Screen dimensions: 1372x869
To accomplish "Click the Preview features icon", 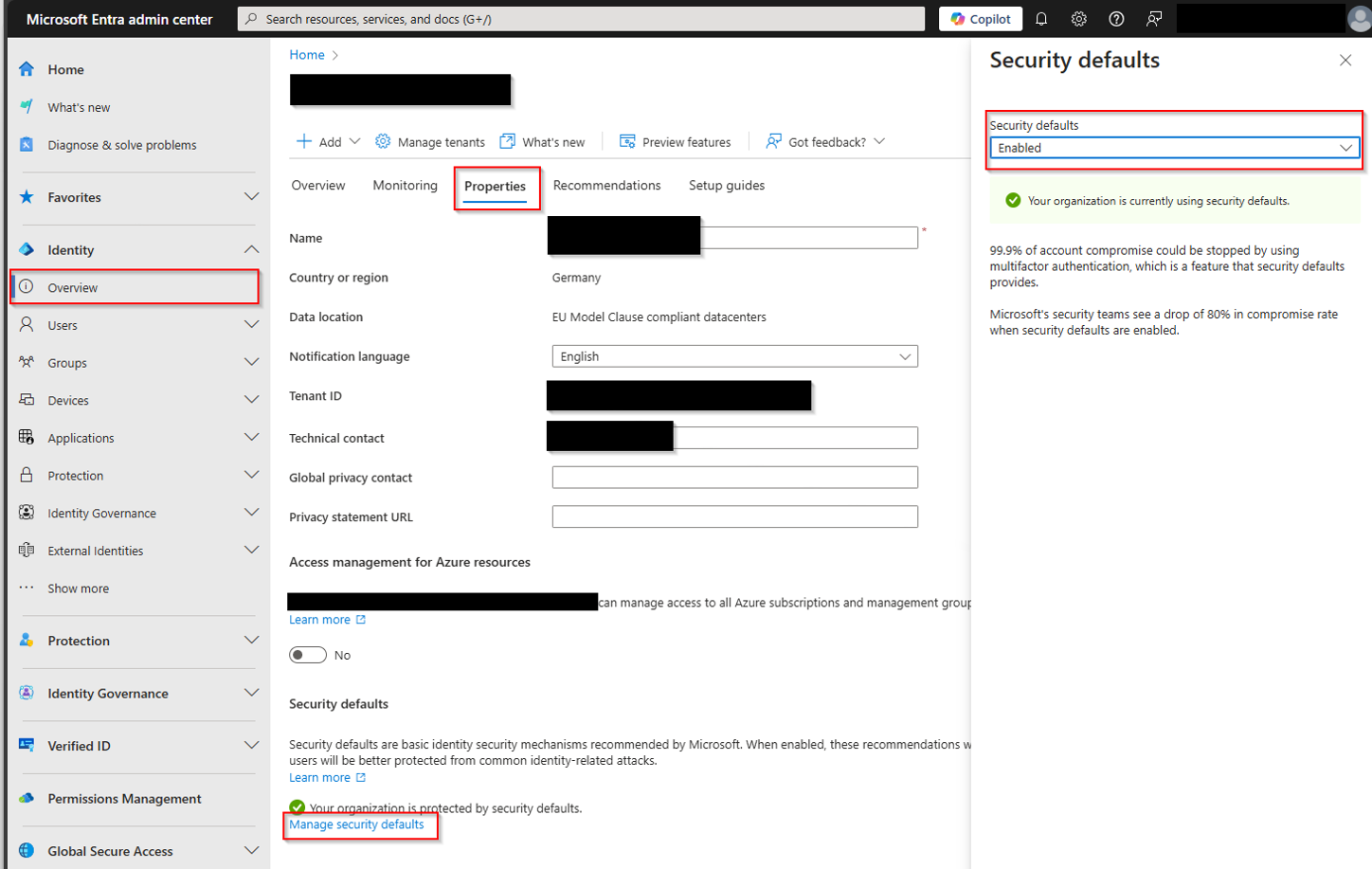I will pyautogui.click(x=627, y=141).
